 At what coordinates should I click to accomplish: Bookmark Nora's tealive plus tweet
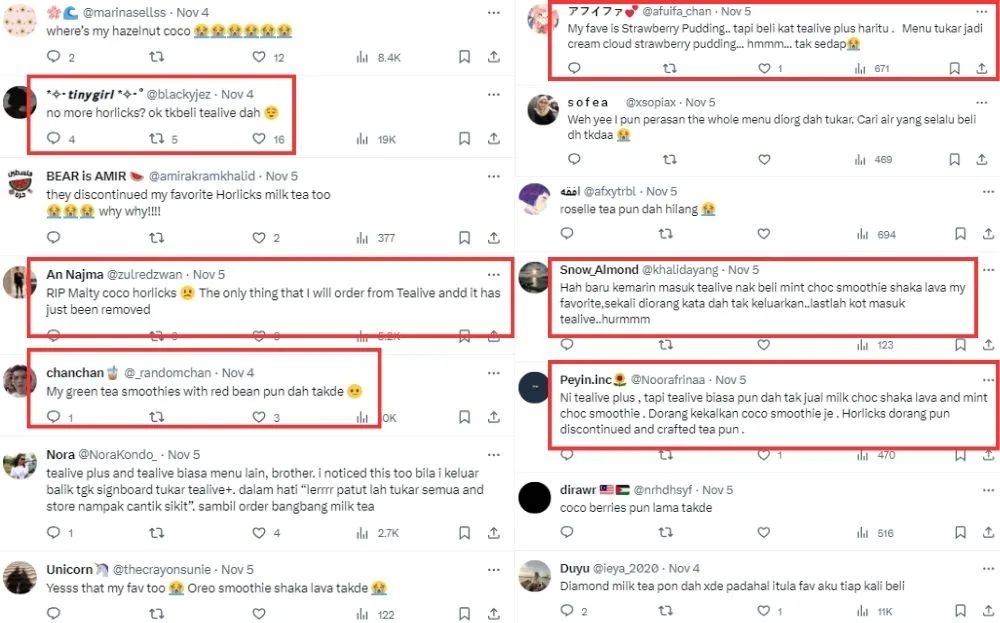coord(465,533)
